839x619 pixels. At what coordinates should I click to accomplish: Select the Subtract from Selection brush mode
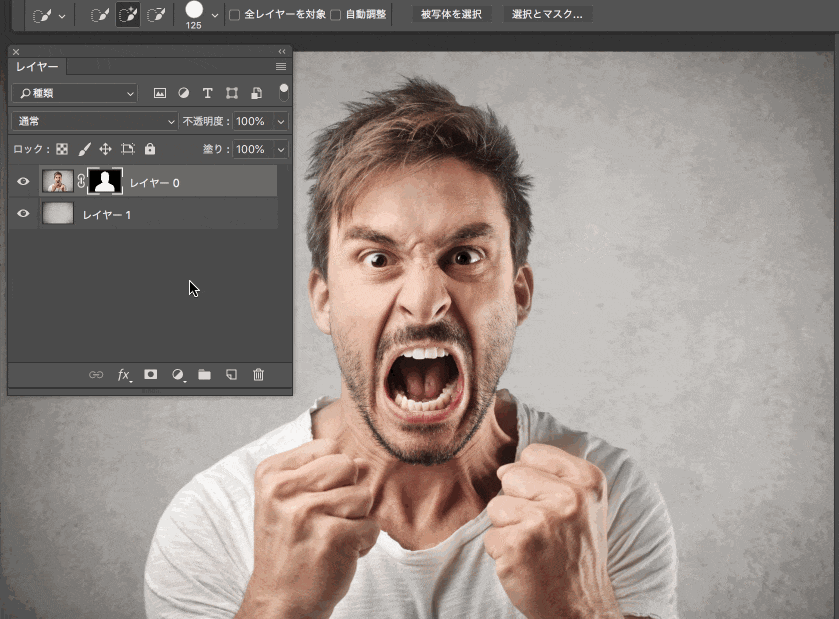pos(156,15)
